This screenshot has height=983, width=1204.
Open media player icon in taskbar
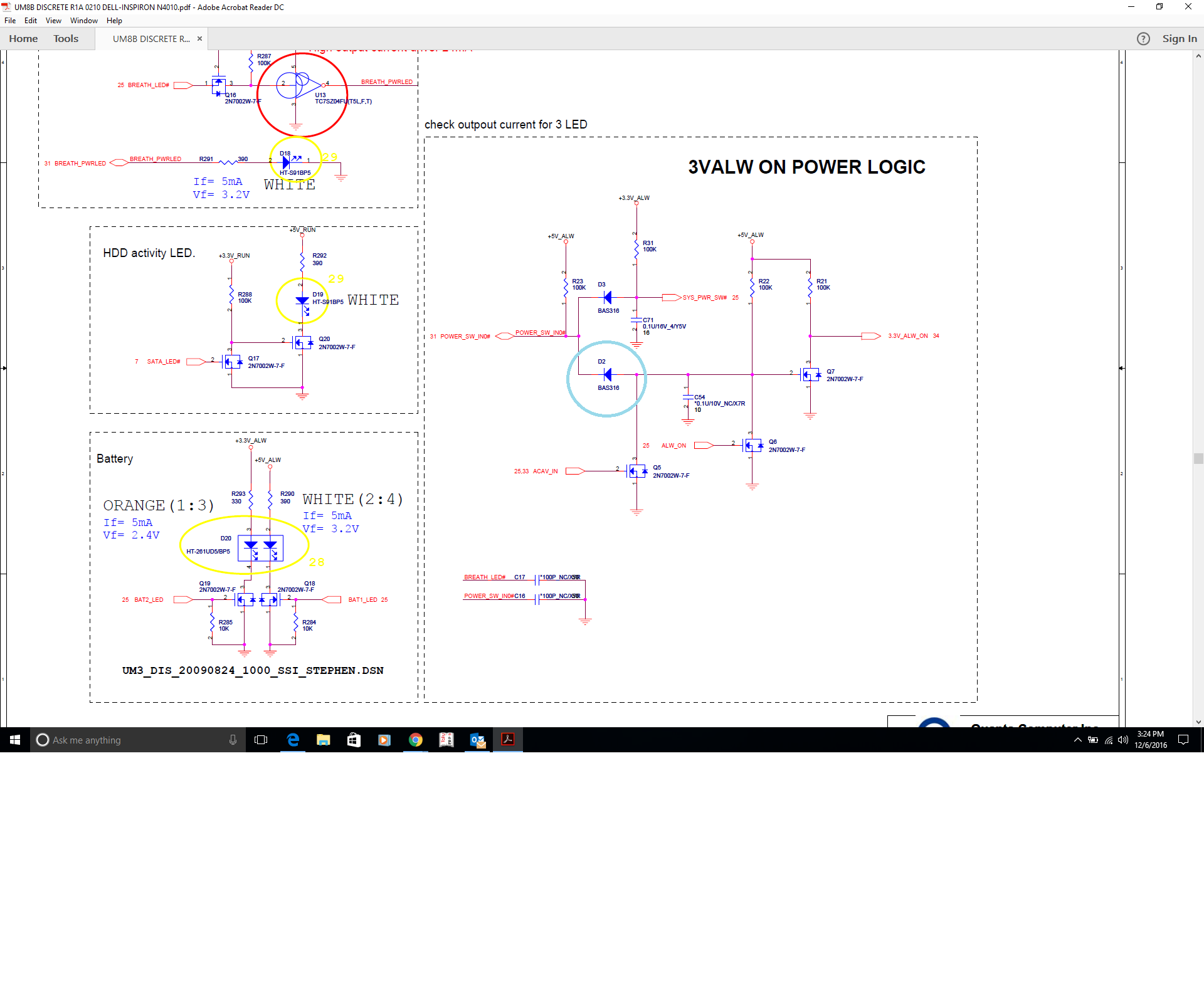(384, 740)
